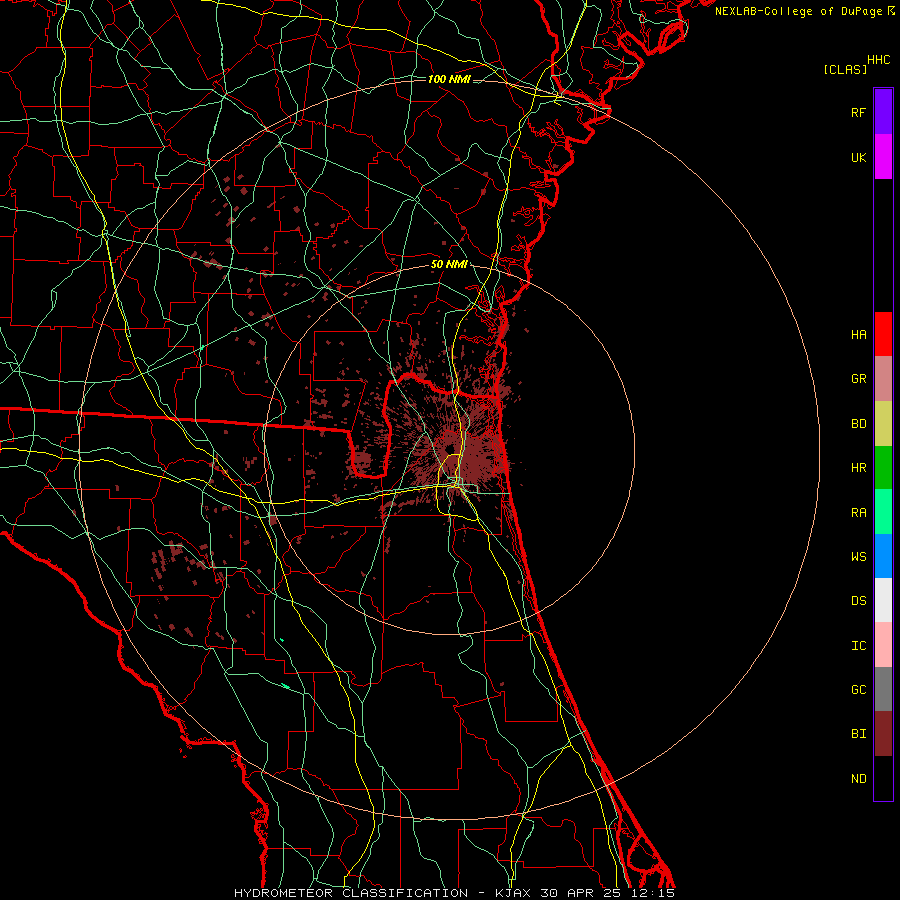Click the HHC product label
The image size is (900, 900).
click(x=879, y=60)
